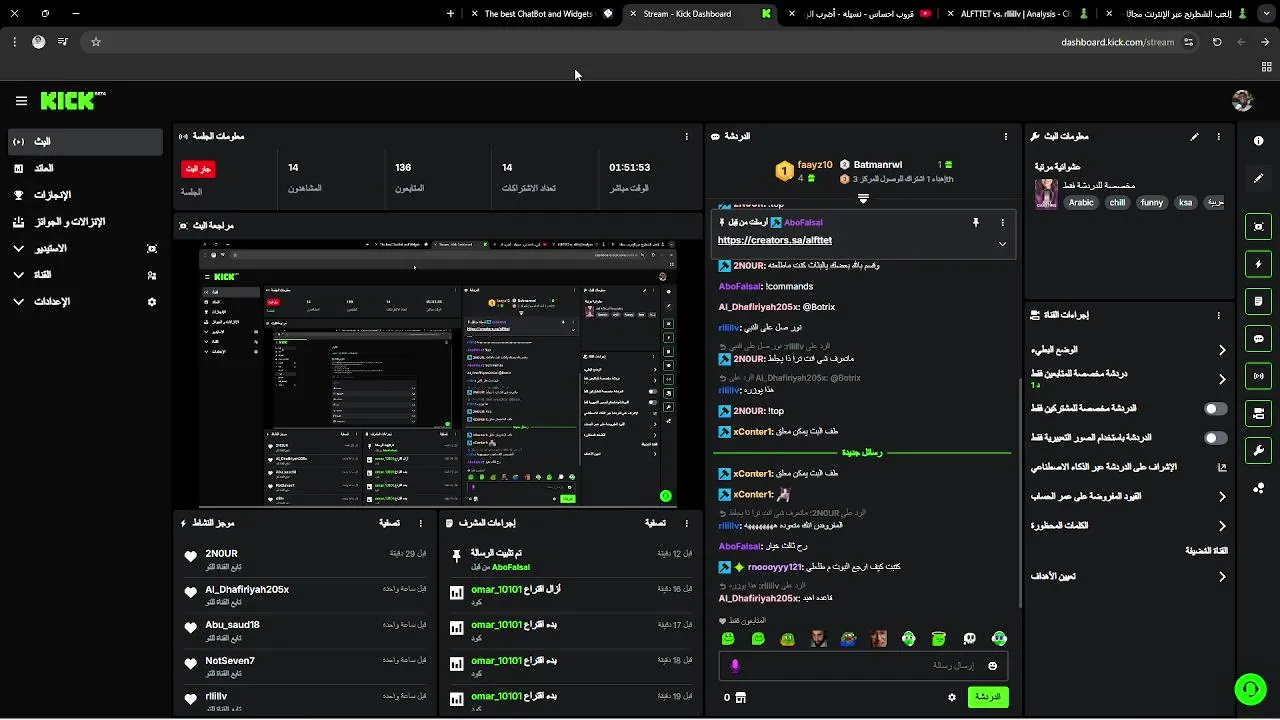Open a new browser tab
This screenshot has width=1280, height=720.
[450, 14]
